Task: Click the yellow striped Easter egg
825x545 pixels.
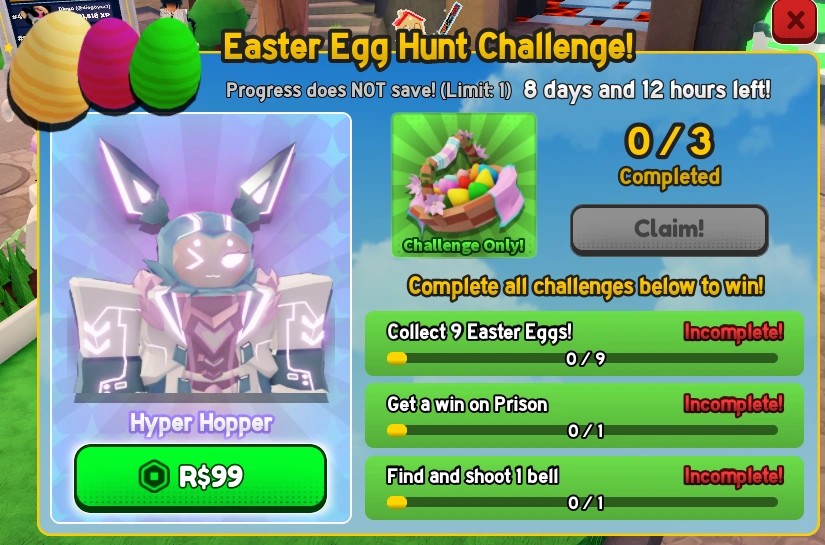Action: (x=48, y=67)
